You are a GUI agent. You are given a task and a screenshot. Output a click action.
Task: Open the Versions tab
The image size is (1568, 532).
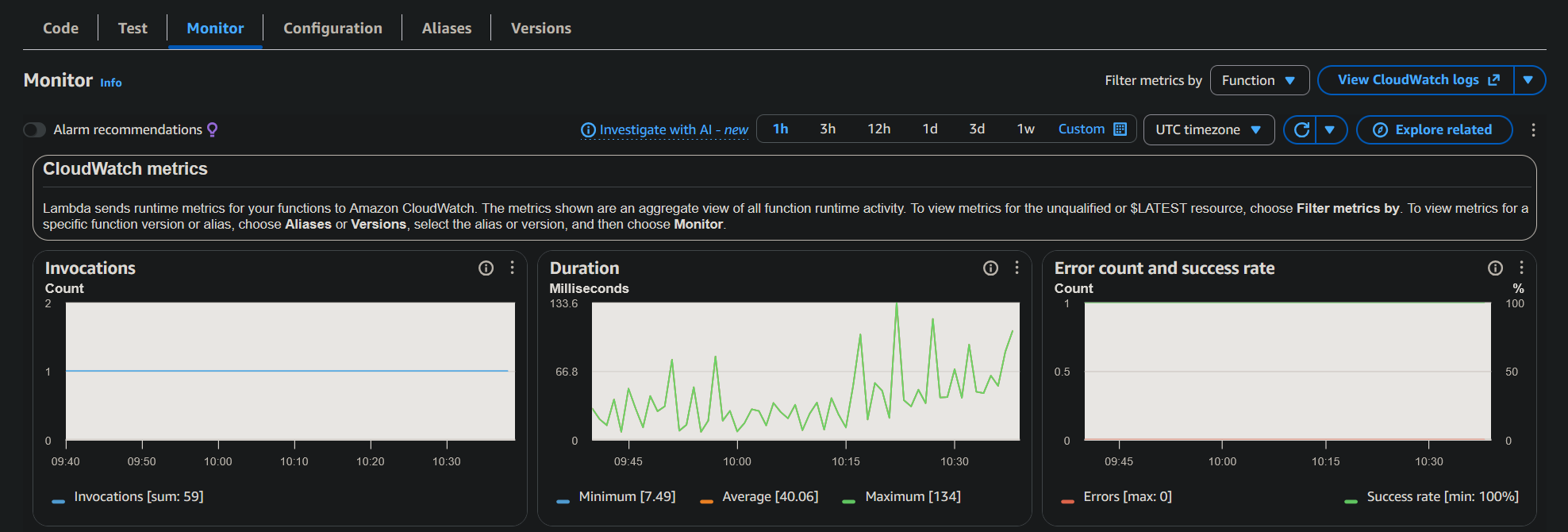541,28
